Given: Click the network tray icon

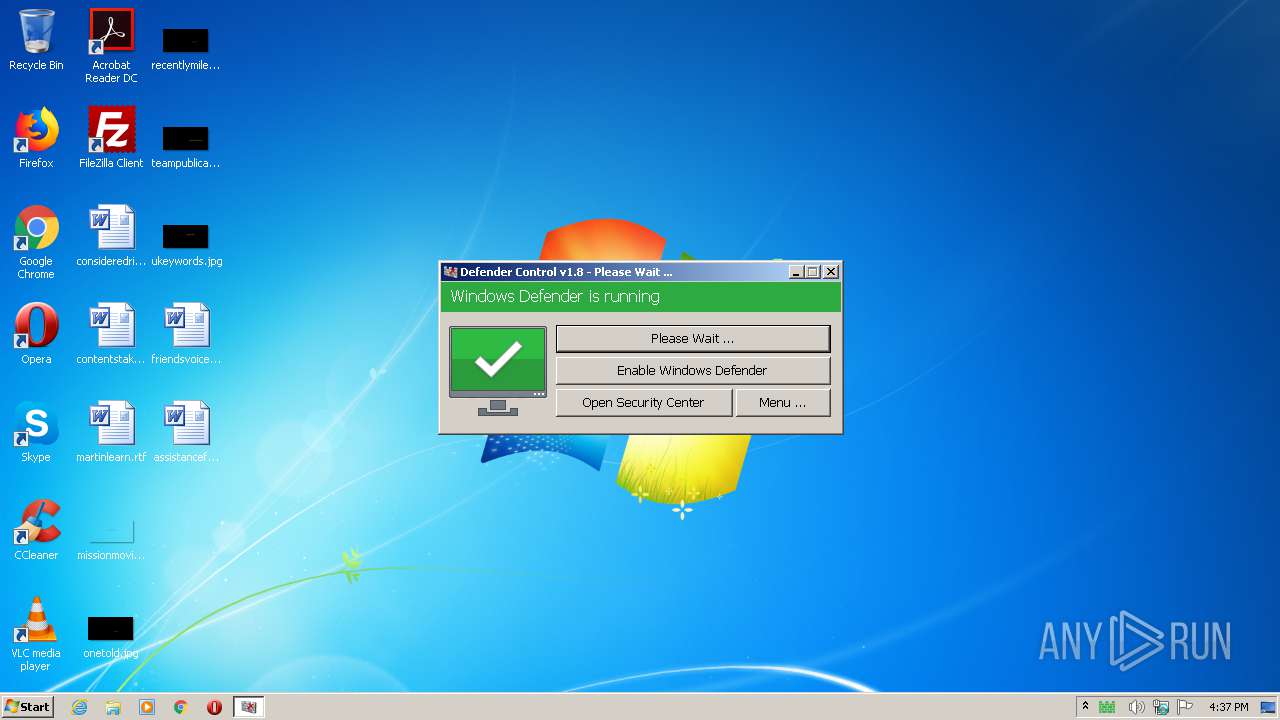Looking at the screenshot, I should point(1161,707).
